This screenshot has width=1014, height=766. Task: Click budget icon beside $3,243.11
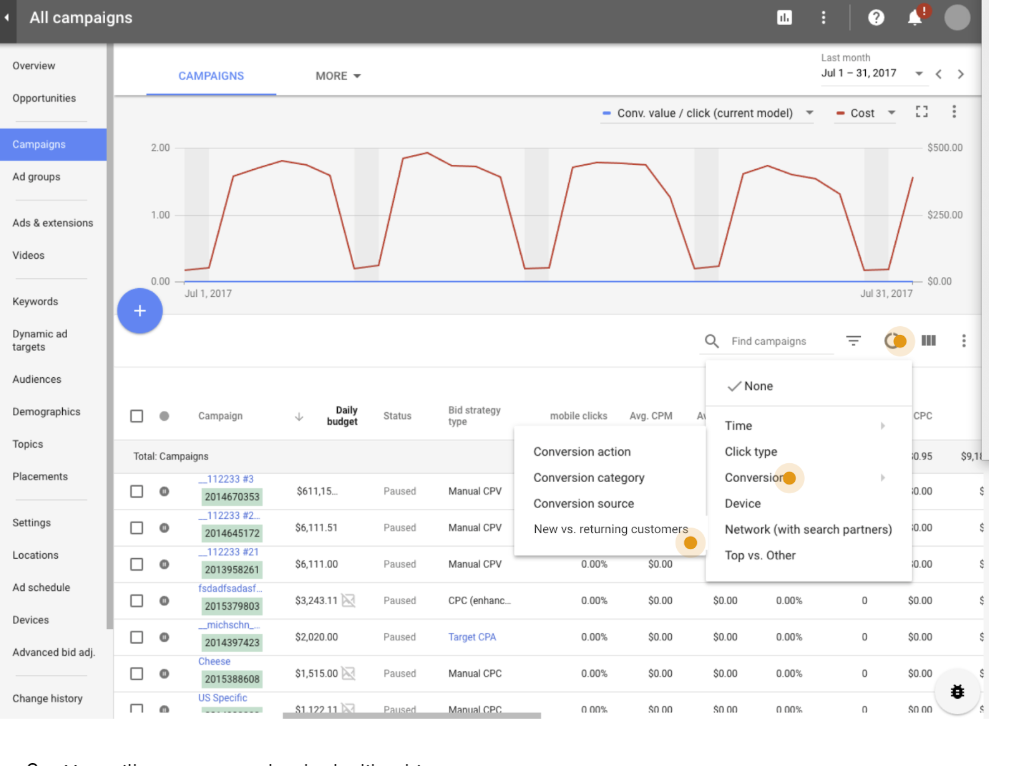pos(349,601)
